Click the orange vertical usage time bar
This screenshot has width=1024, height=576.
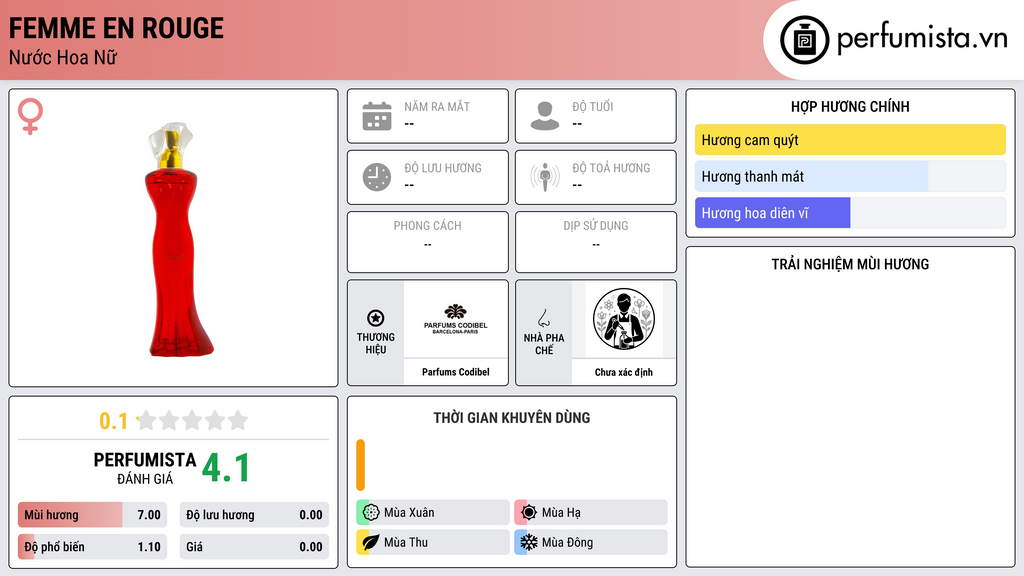click(x=360, y=465)
